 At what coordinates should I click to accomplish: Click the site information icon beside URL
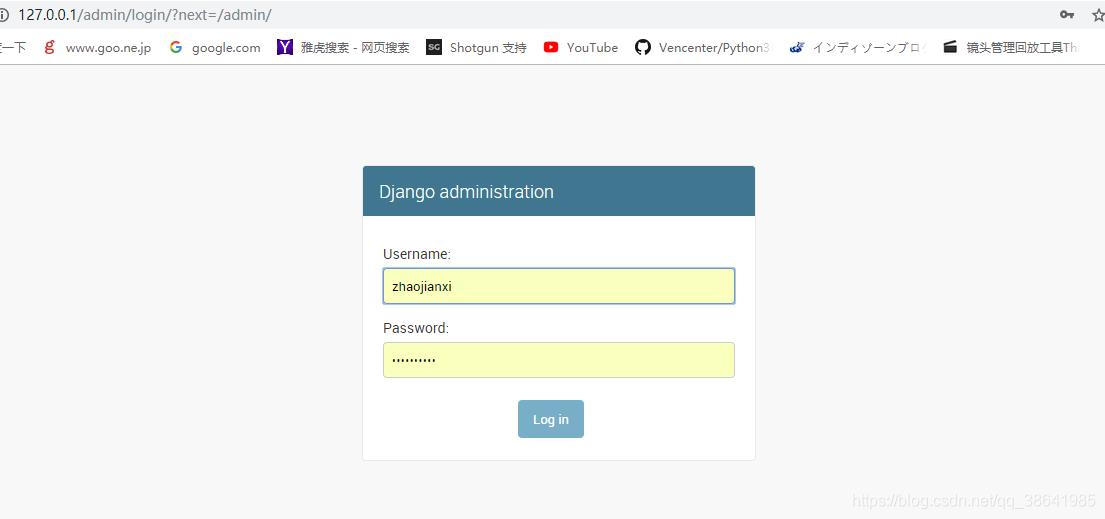pyautogui.click(x=4, y=15)
